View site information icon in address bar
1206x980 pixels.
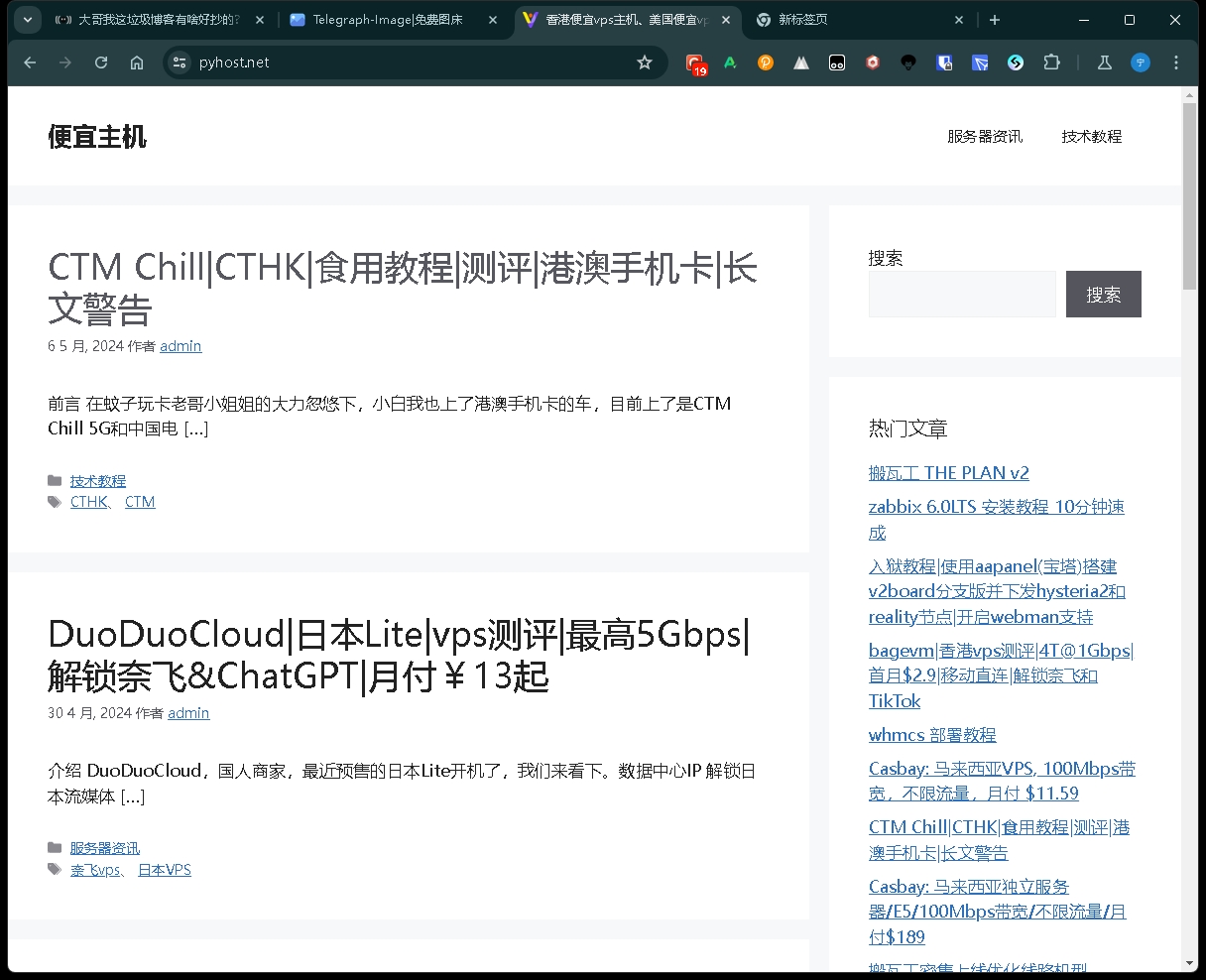pyautogui.click(x=180, y=62)
